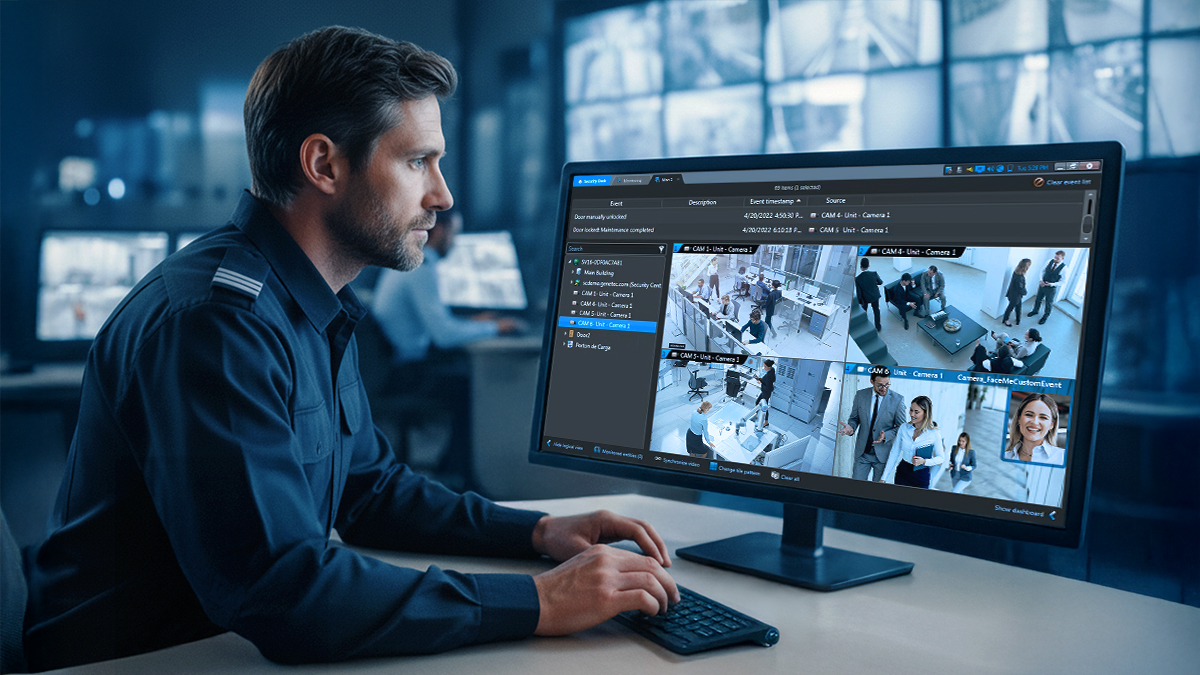This screenshot has width=1200, height=675.
Task: Click Synchronize video
Action: click(x=676, y=461)
